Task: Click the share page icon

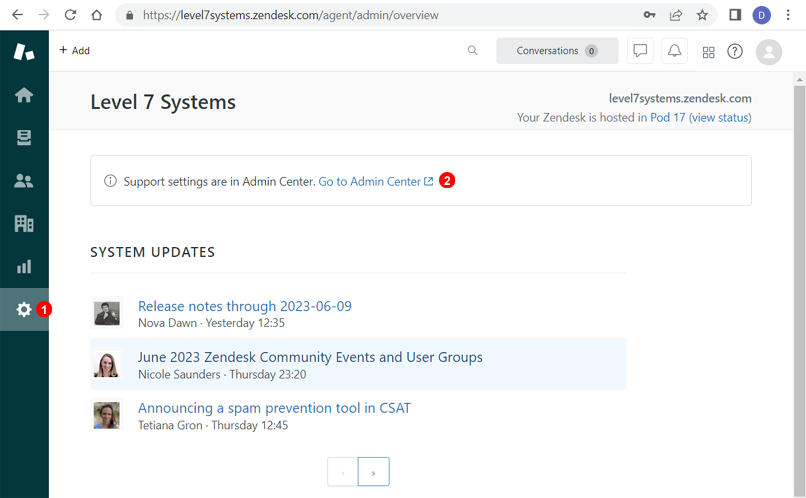Action: (676, 15)
